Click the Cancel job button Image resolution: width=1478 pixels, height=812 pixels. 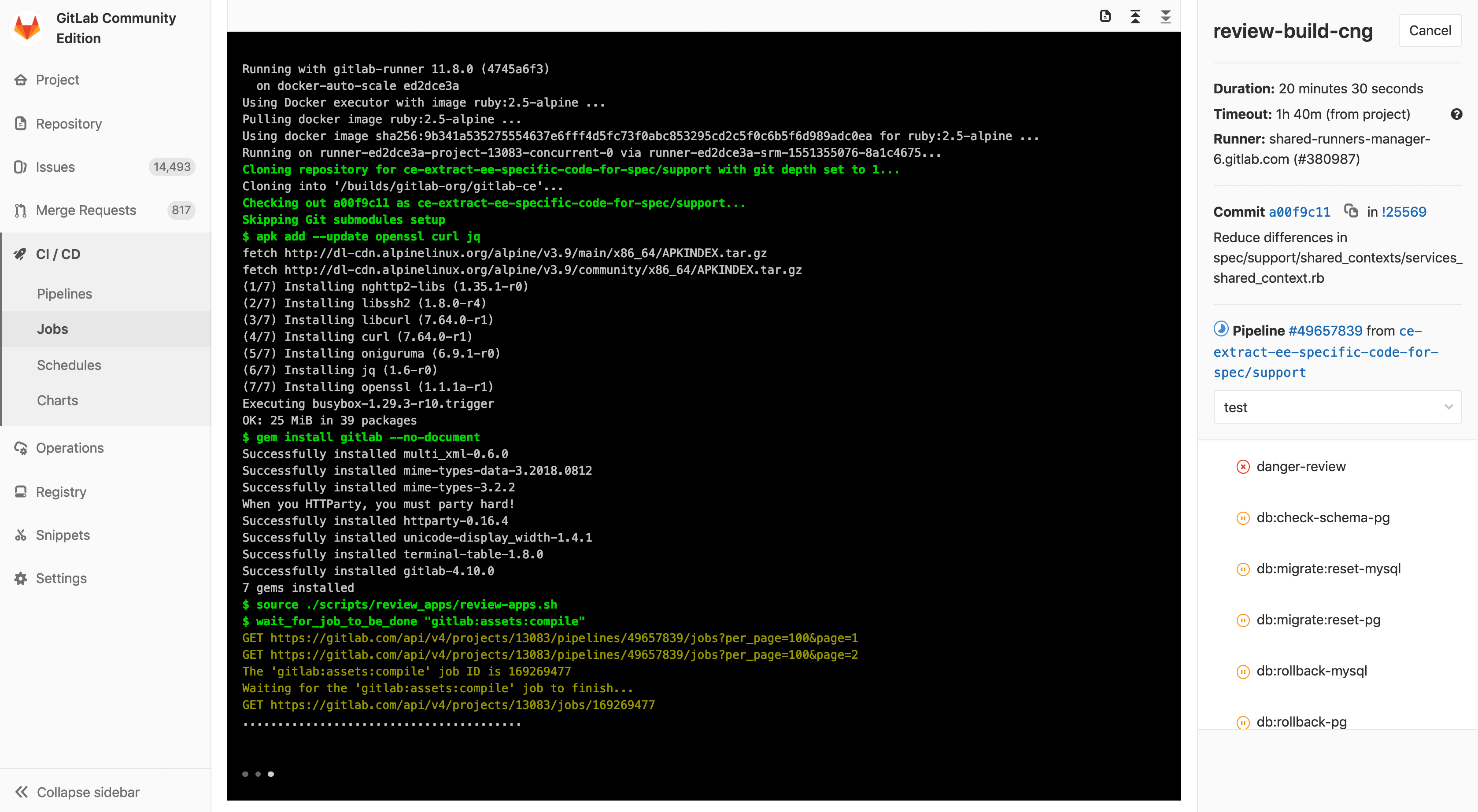tap(1429, 30)
